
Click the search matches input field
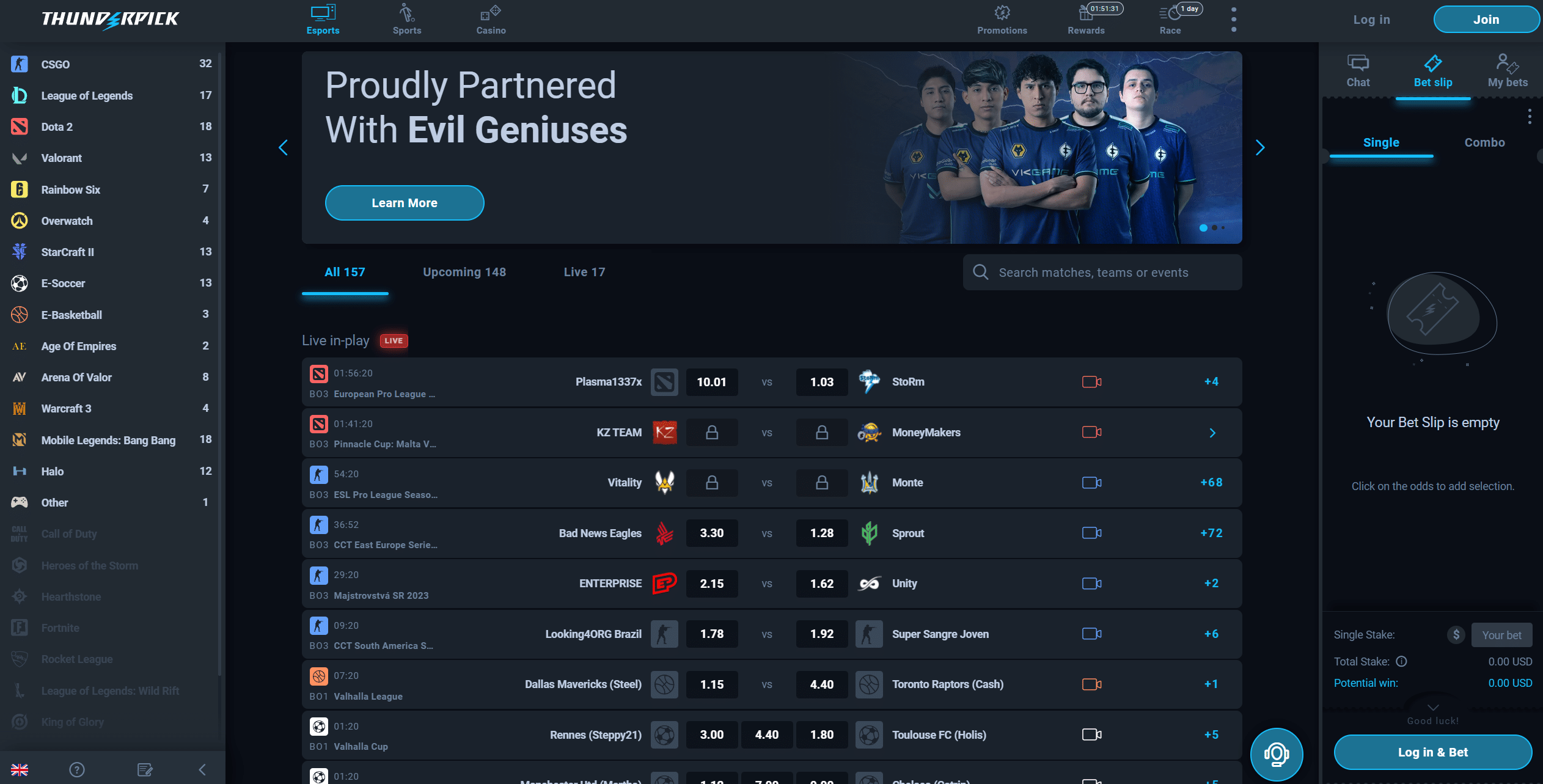point(1102,273)
